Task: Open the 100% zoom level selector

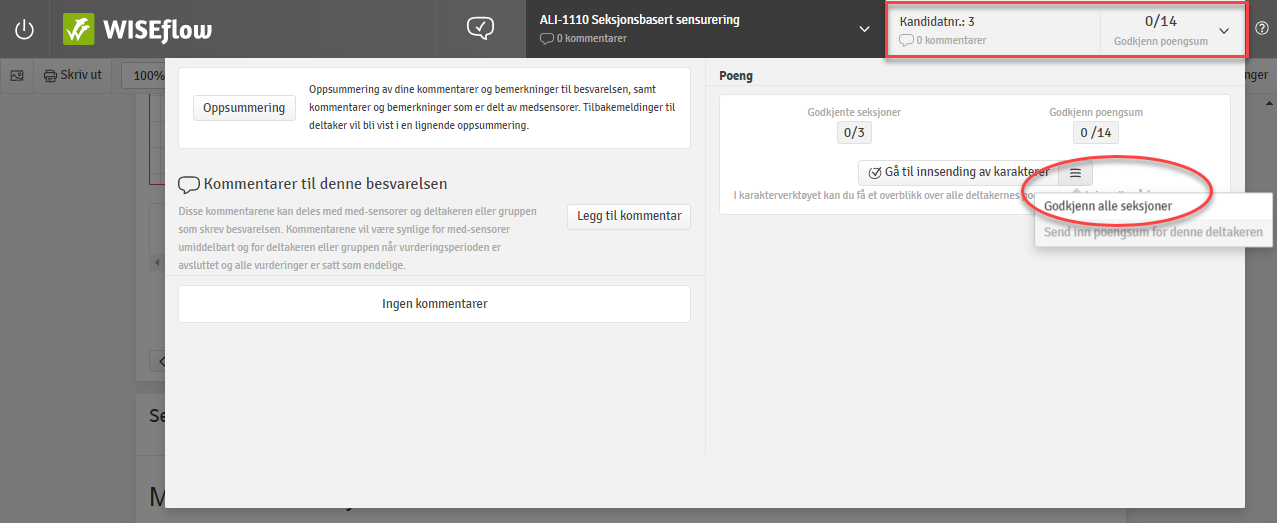Action: (145, 75)
